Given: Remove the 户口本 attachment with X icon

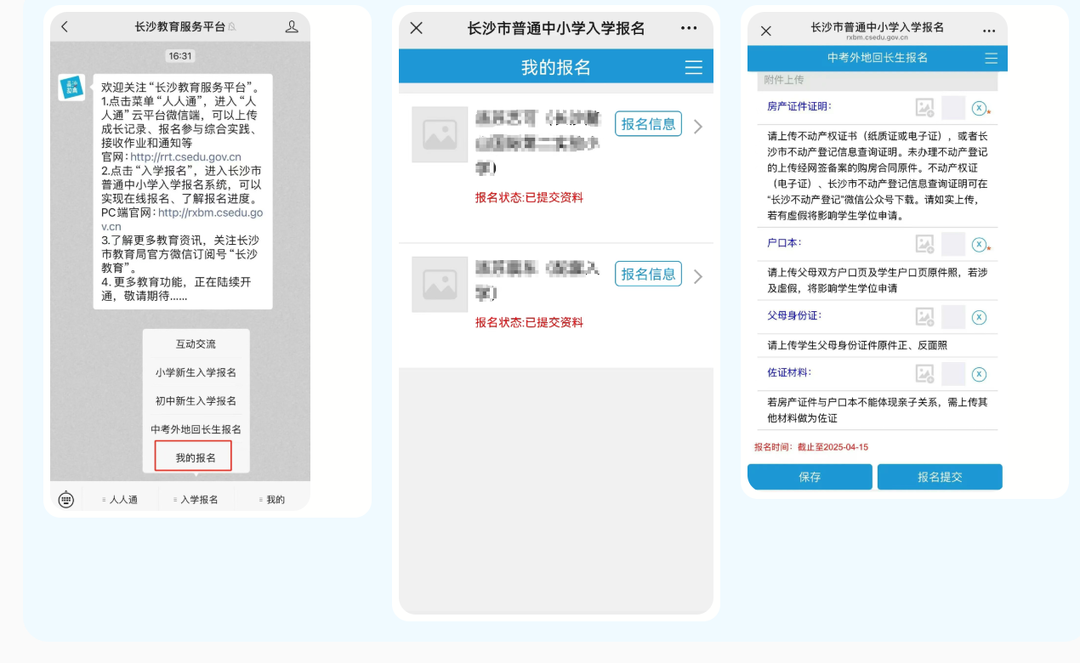Looking at the screenshot, I should pos(979,244).
